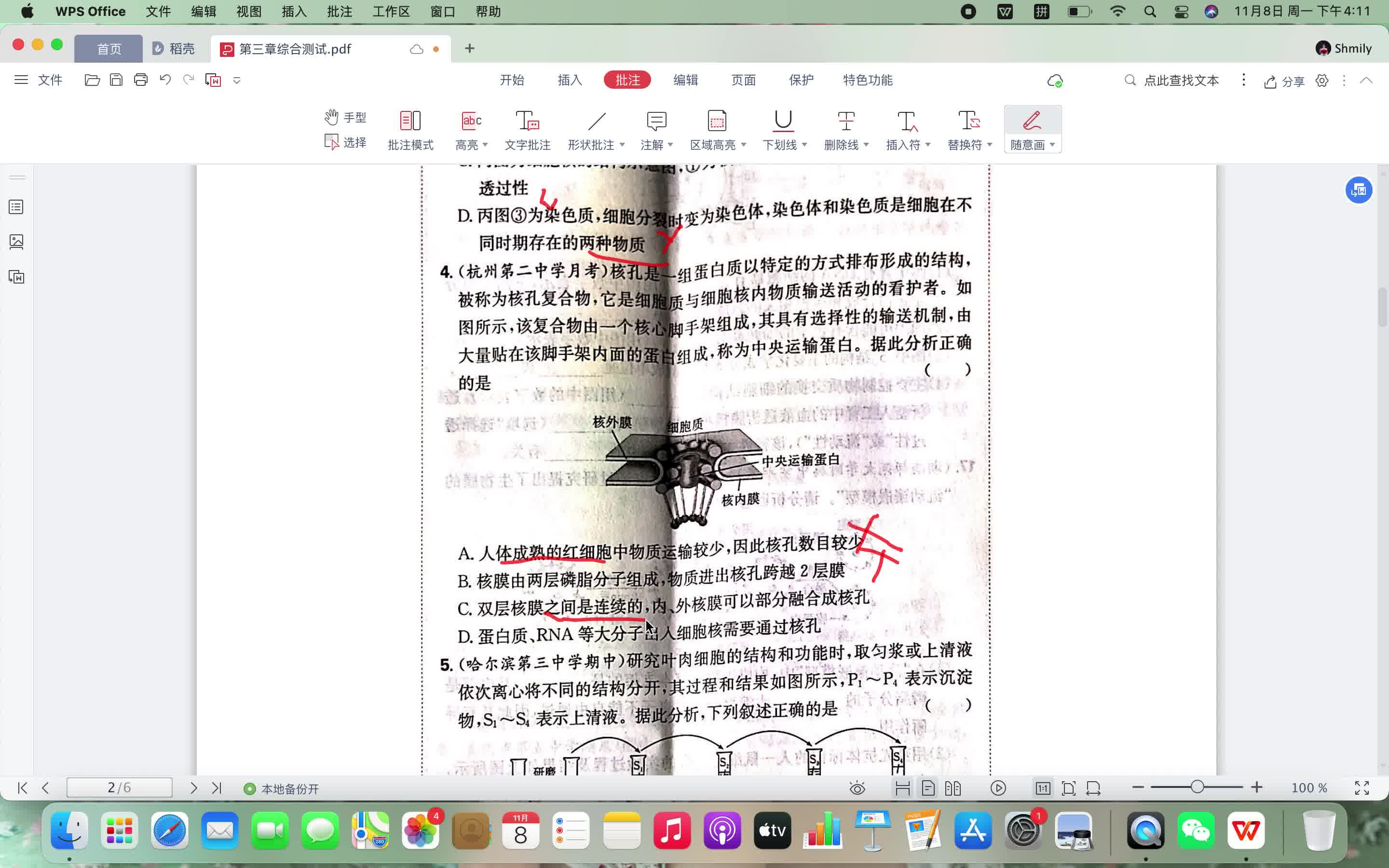Click the 注解 note tool

point(656,121)
